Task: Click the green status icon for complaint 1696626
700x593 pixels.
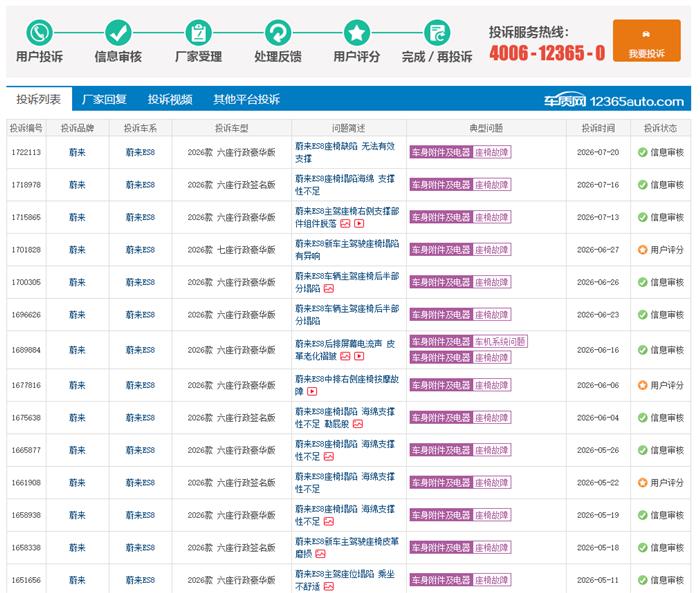Action: 642,315
